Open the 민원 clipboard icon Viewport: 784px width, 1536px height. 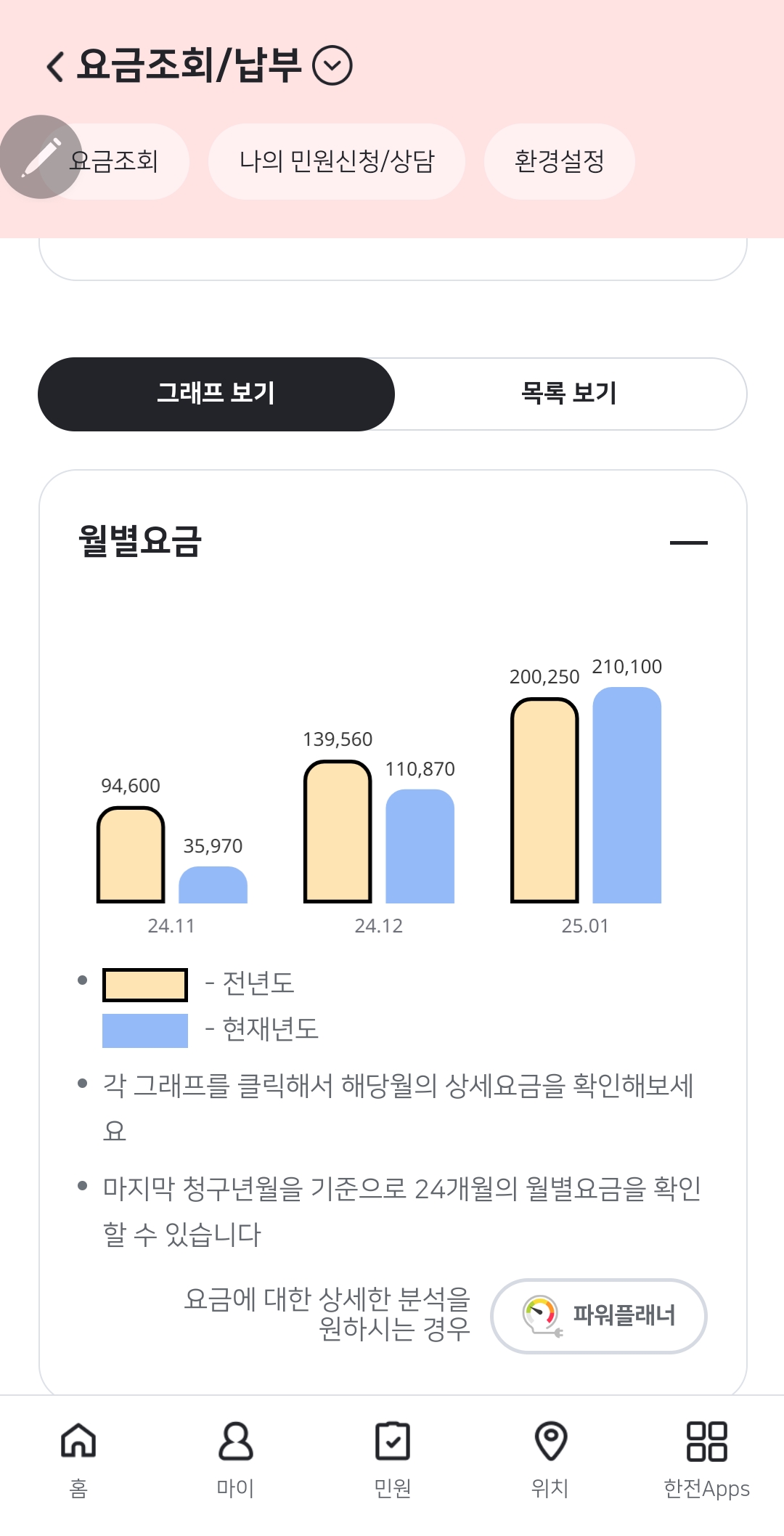pyautogui.click(x=393, y=1441)
